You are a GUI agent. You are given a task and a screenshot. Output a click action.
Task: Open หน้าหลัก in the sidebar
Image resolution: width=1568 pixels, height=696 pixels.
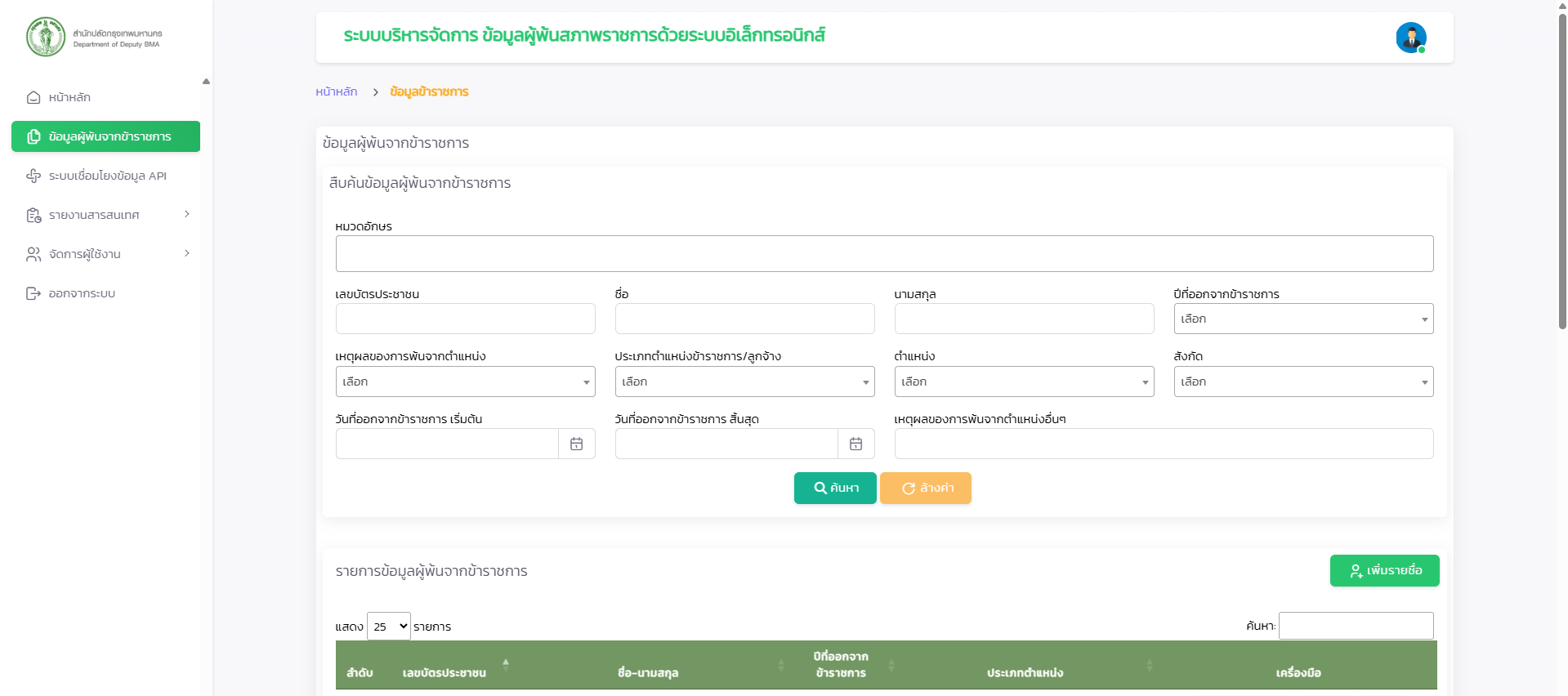(x=105, y=97)
